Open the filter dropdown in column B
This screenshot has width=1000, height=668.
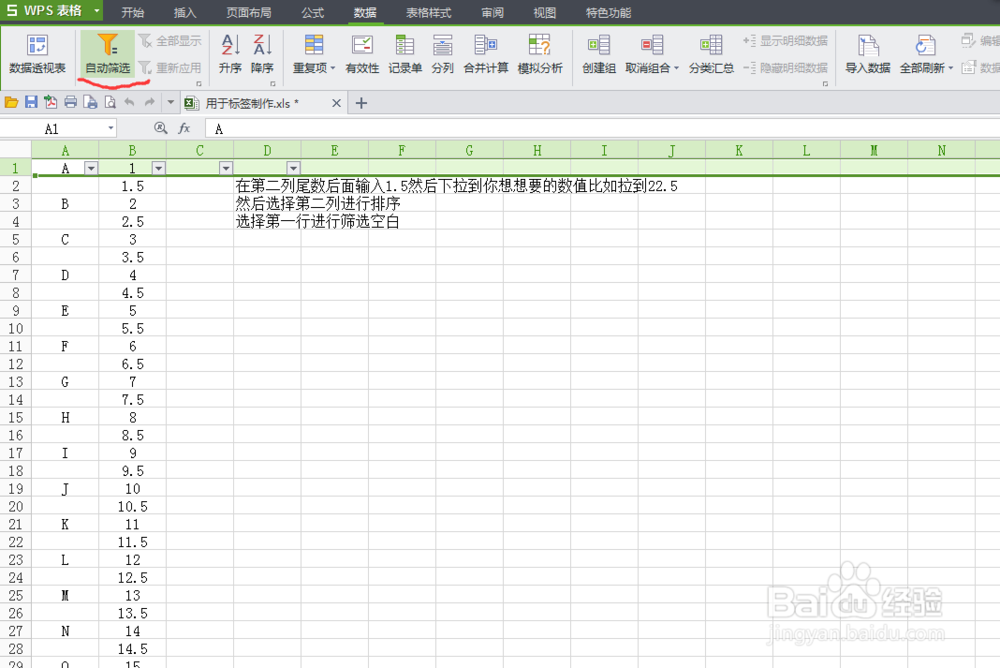click(158, 168)
